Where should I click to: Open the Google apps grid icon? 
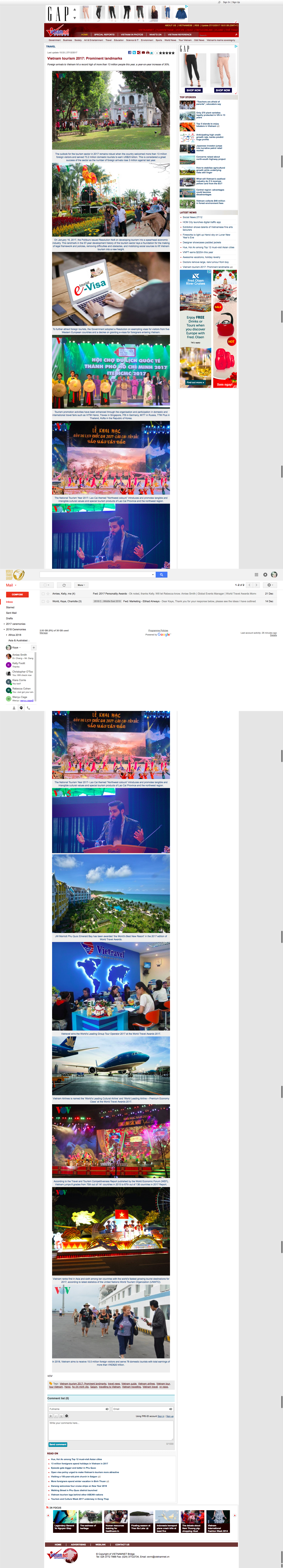coord(256,575)
